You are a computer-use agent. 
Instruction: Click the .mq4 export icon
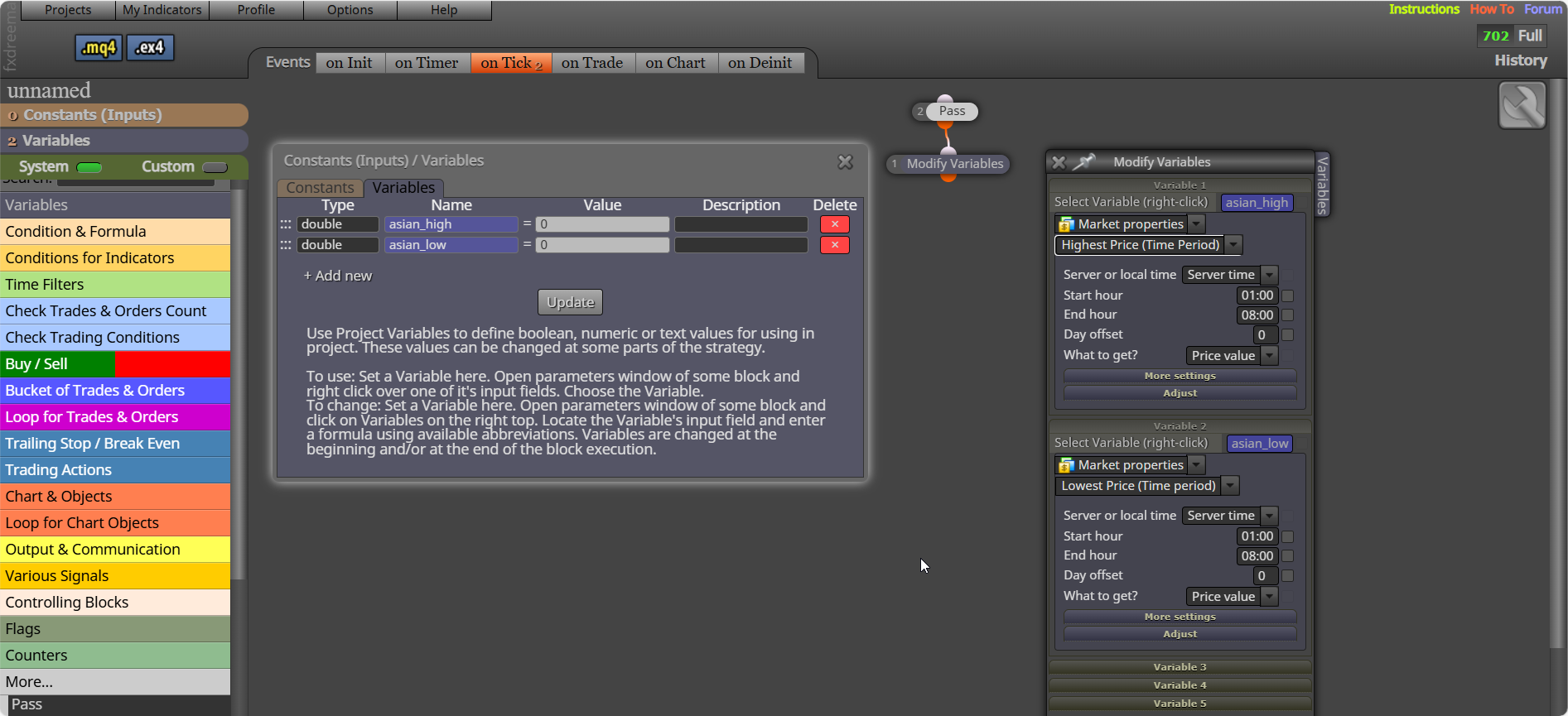(x=99, y=48)
